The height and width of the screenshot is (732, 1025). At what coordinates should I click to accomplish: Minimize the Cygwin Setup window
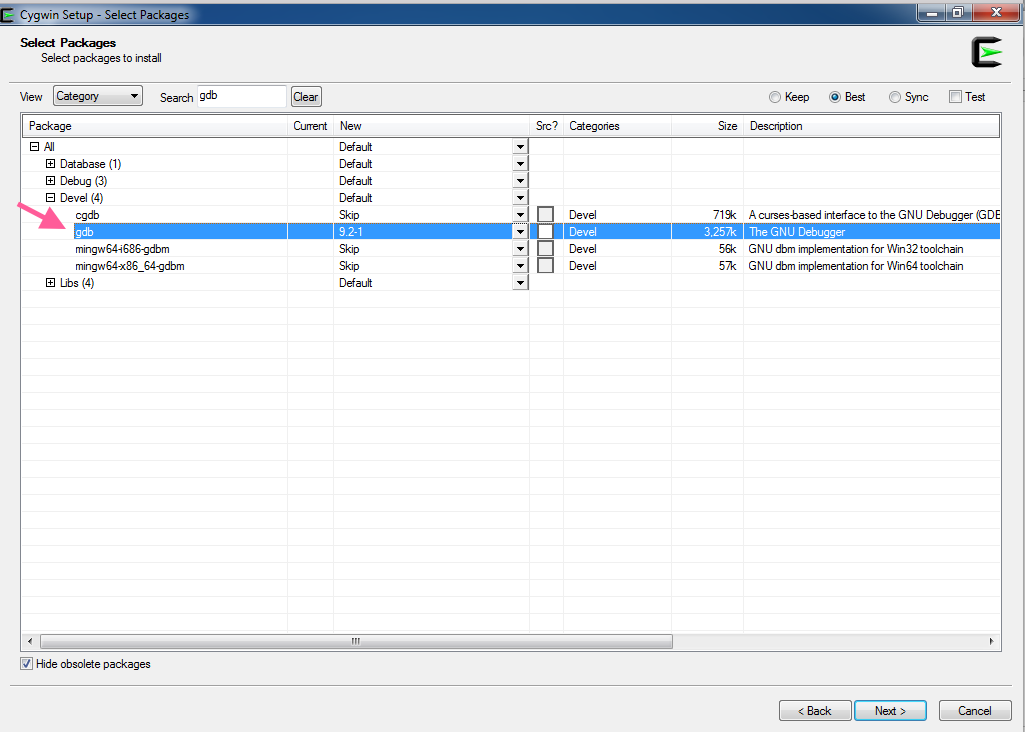coord(931,12)
